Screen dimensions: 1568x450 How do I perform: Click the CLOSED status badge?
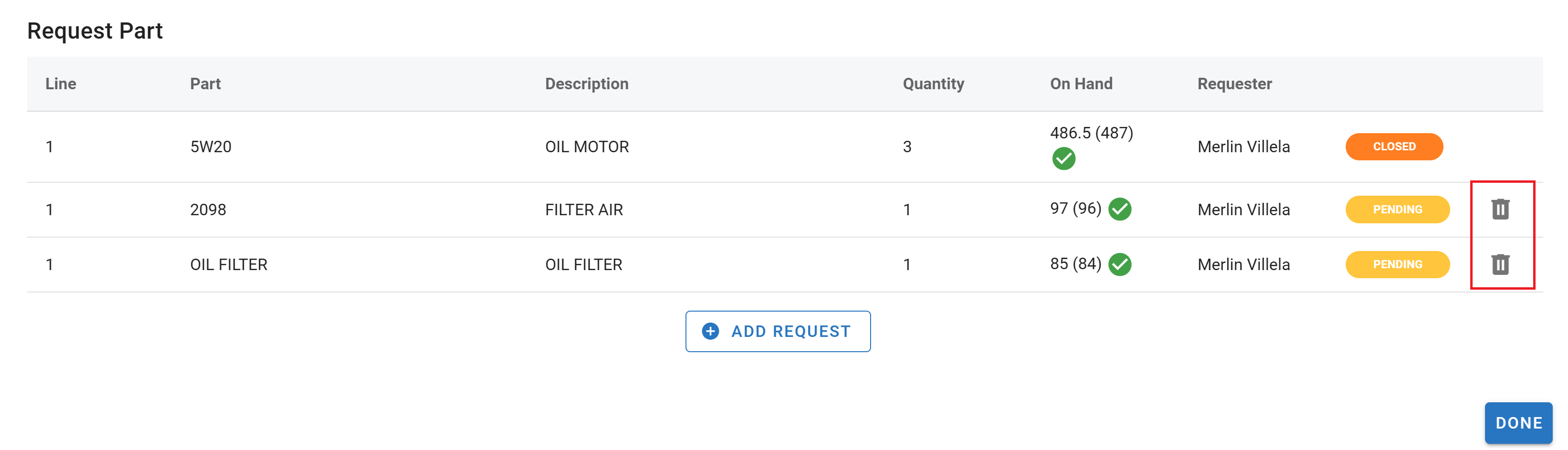1394,147
